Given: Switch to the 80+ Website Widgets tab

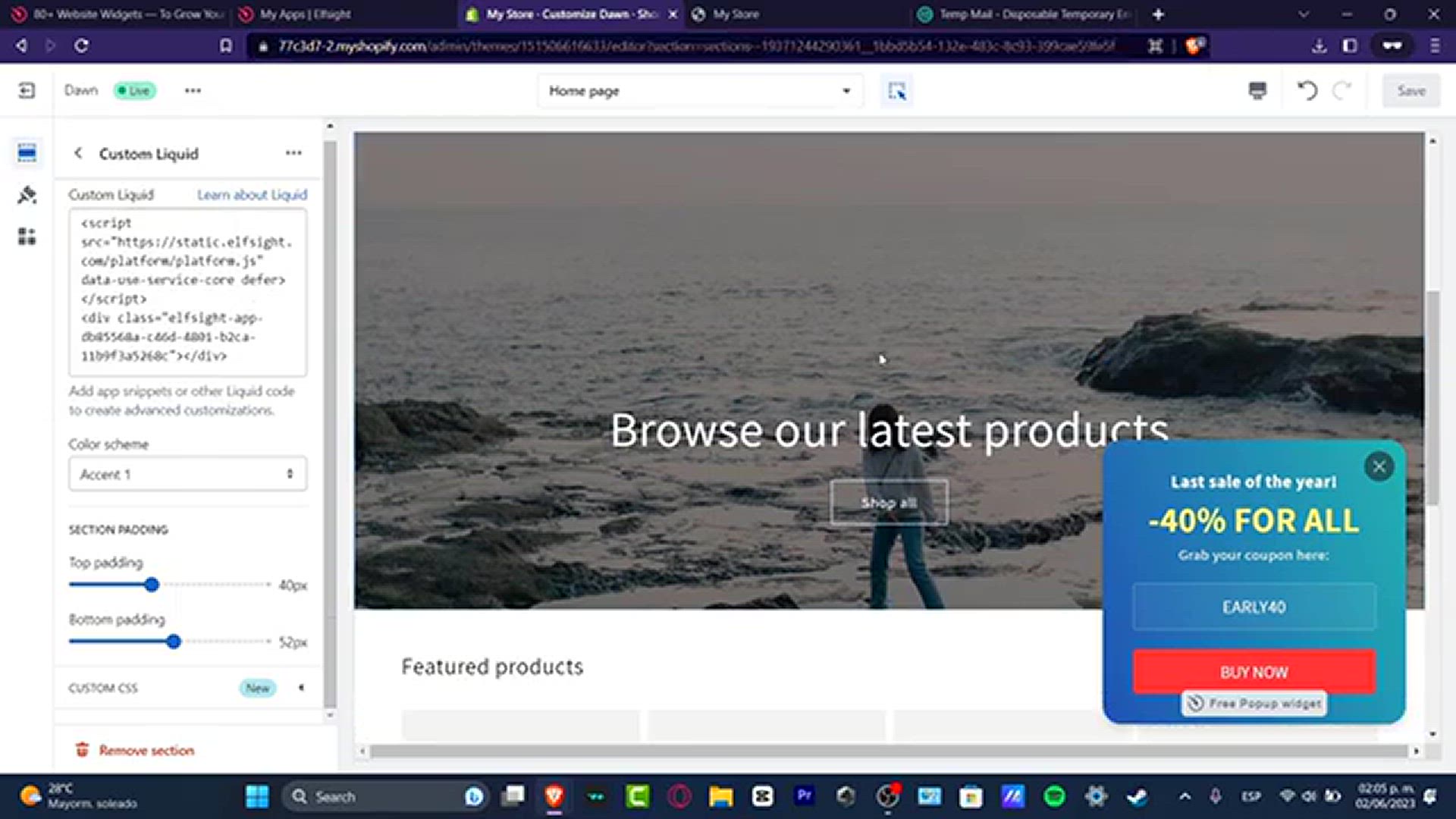Looking at the screenshot, I should click(x=119, y=14).
